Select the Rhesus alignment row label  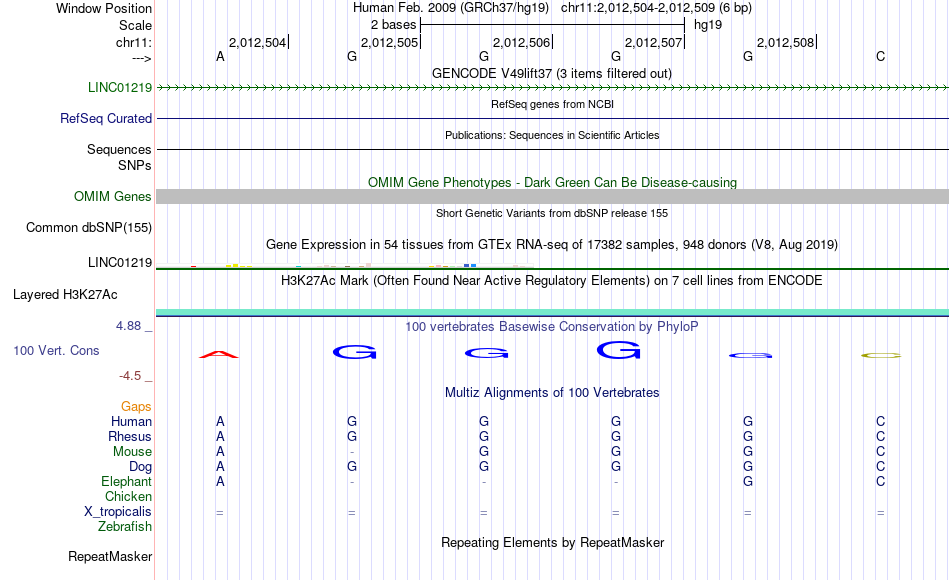(x=130, y=436)
